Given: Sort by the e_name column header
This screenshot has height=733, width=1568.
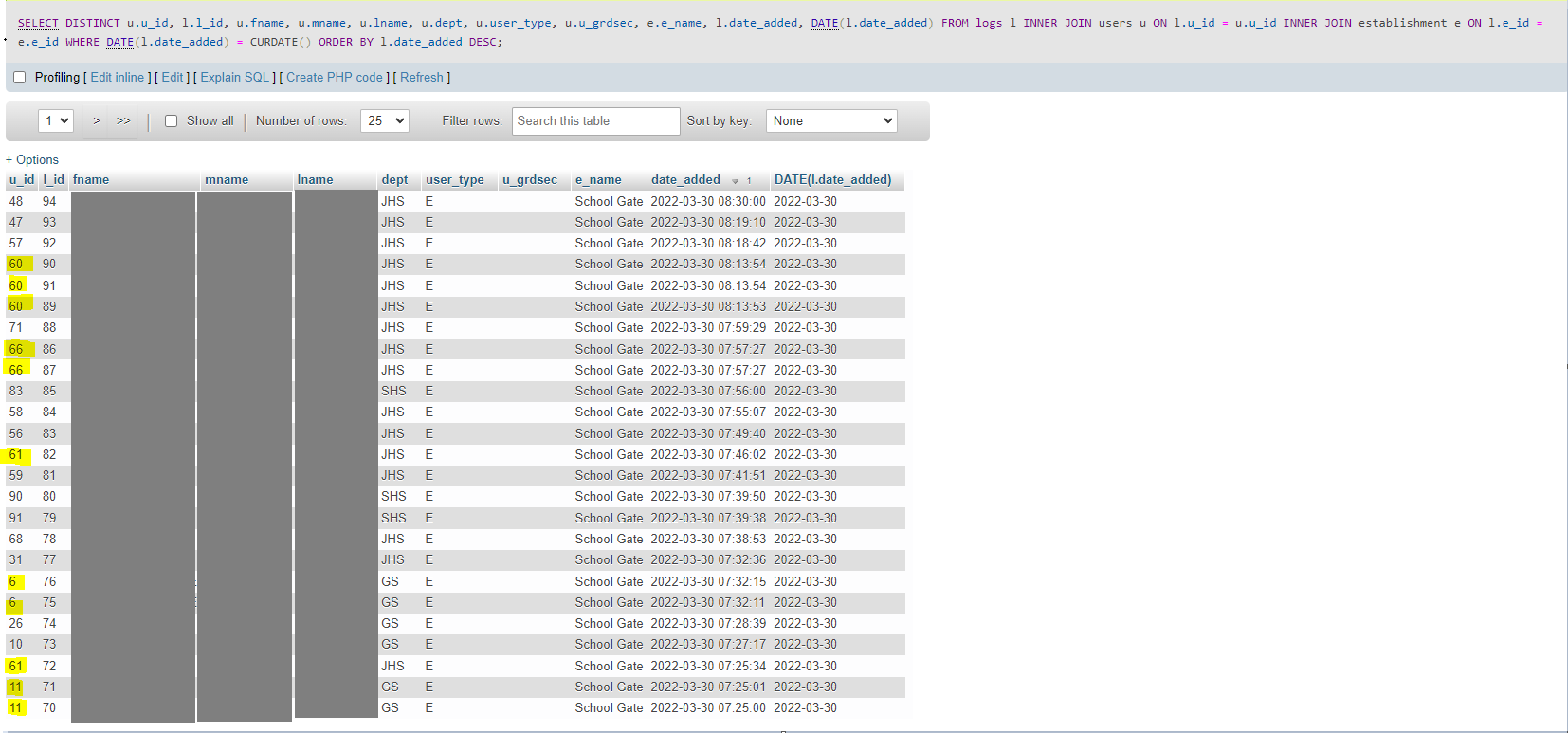Looking at the screenshot, I should pos(598,180).
